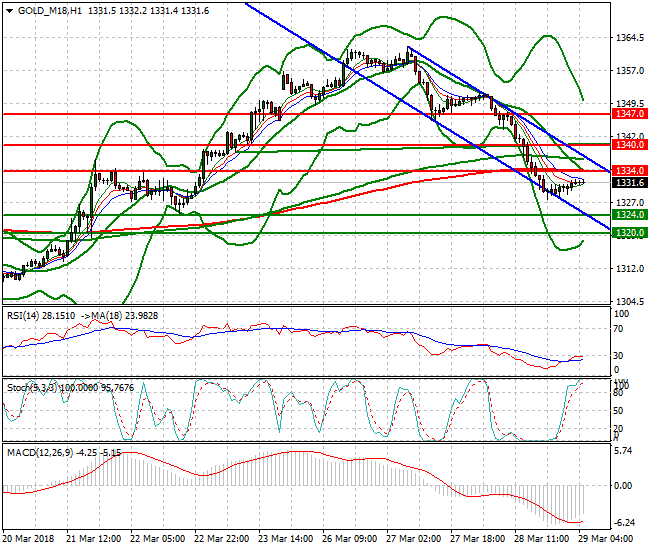The image size is (650, 550).
Task: Select the green 1320.0 support level label
Action: point(629,233)
